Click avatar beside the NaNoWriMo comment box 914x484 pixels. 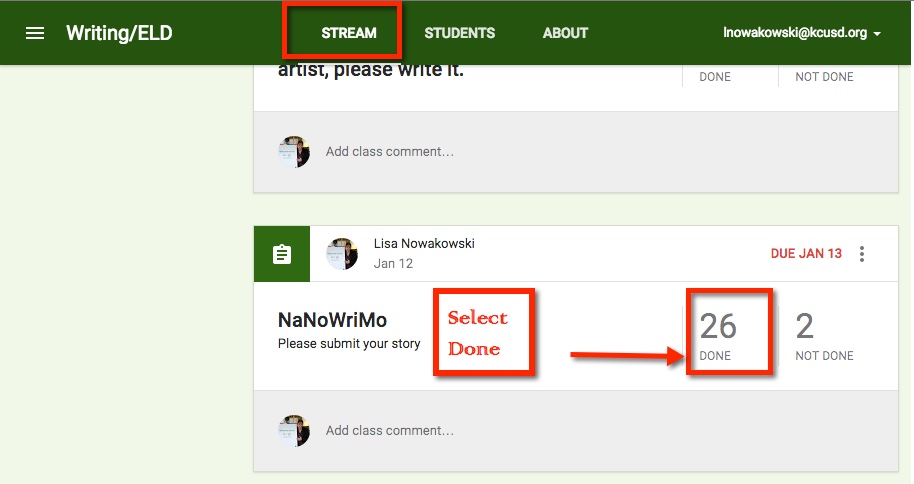point(293,430)
